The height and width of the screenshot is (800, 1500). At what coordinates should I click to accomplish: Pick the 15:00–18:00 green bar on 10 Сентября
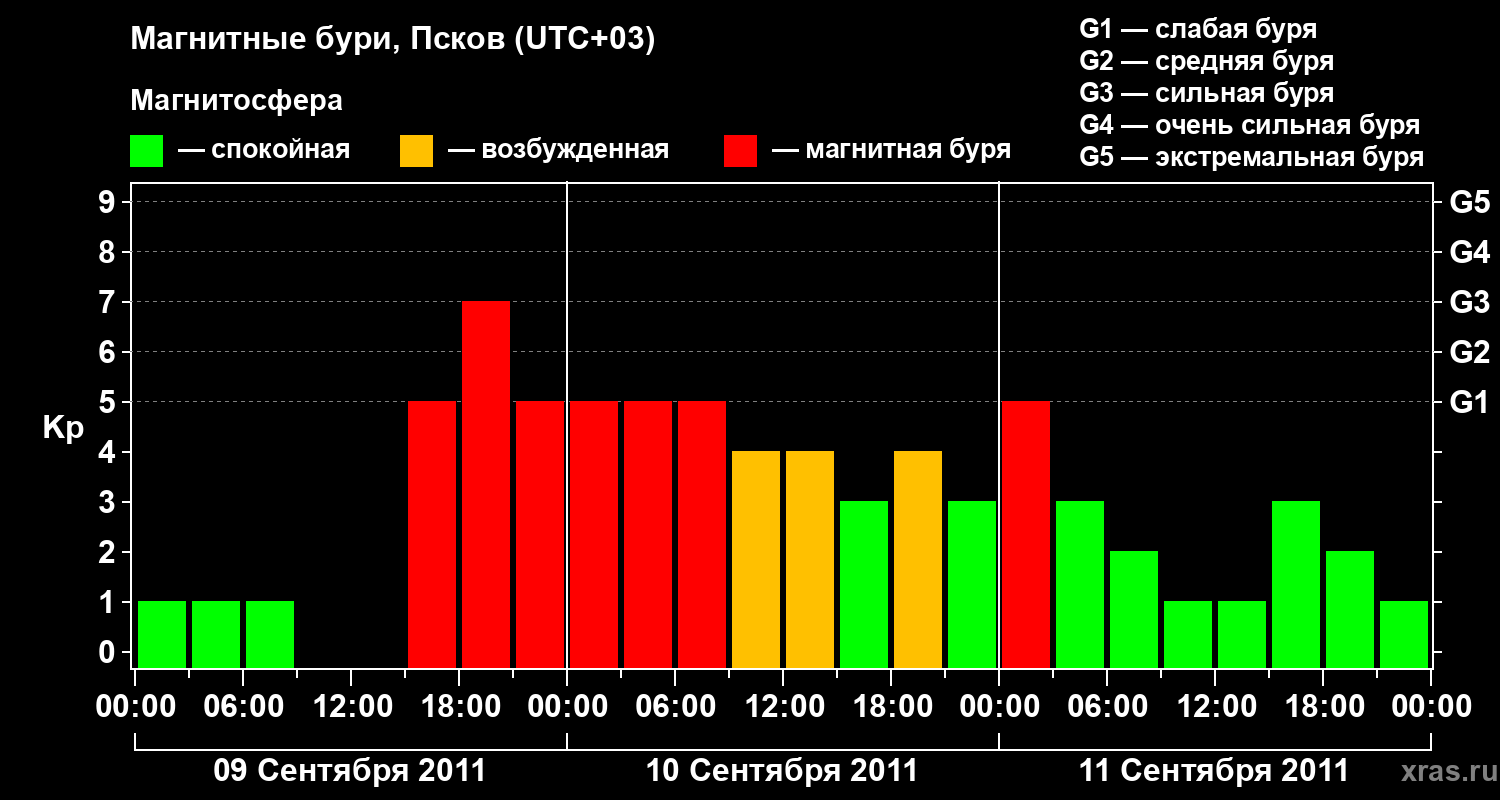coord(864,584)
